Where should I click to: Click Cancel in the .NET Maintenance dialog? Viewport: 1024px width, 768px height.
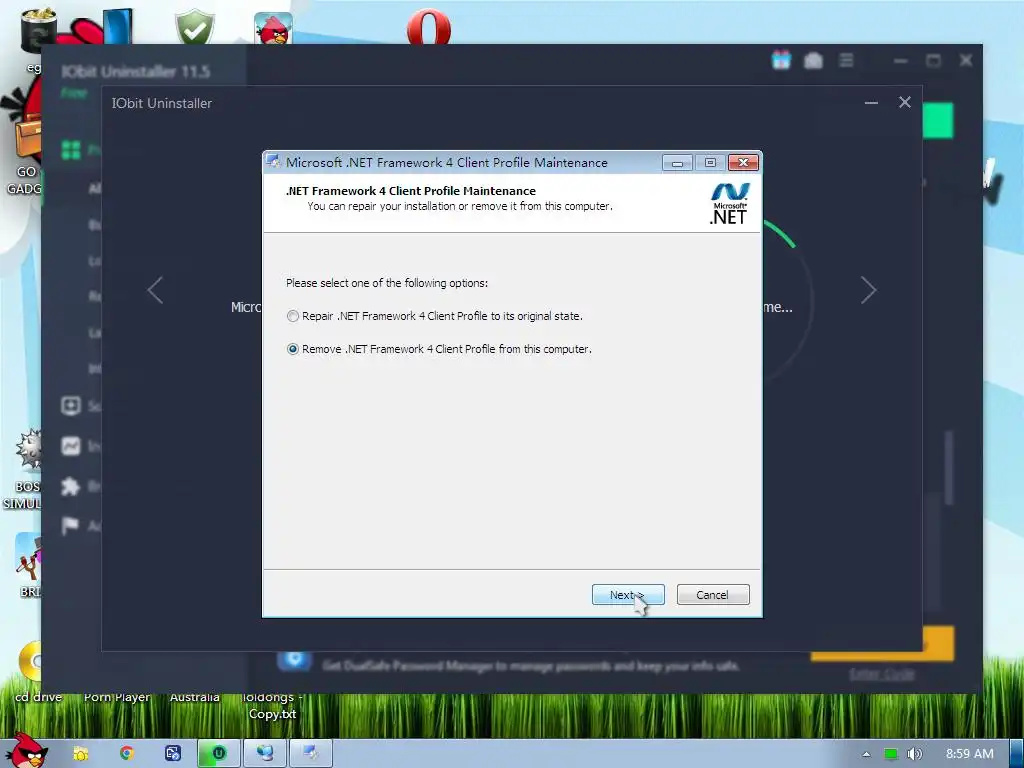[x=713, y=595]
